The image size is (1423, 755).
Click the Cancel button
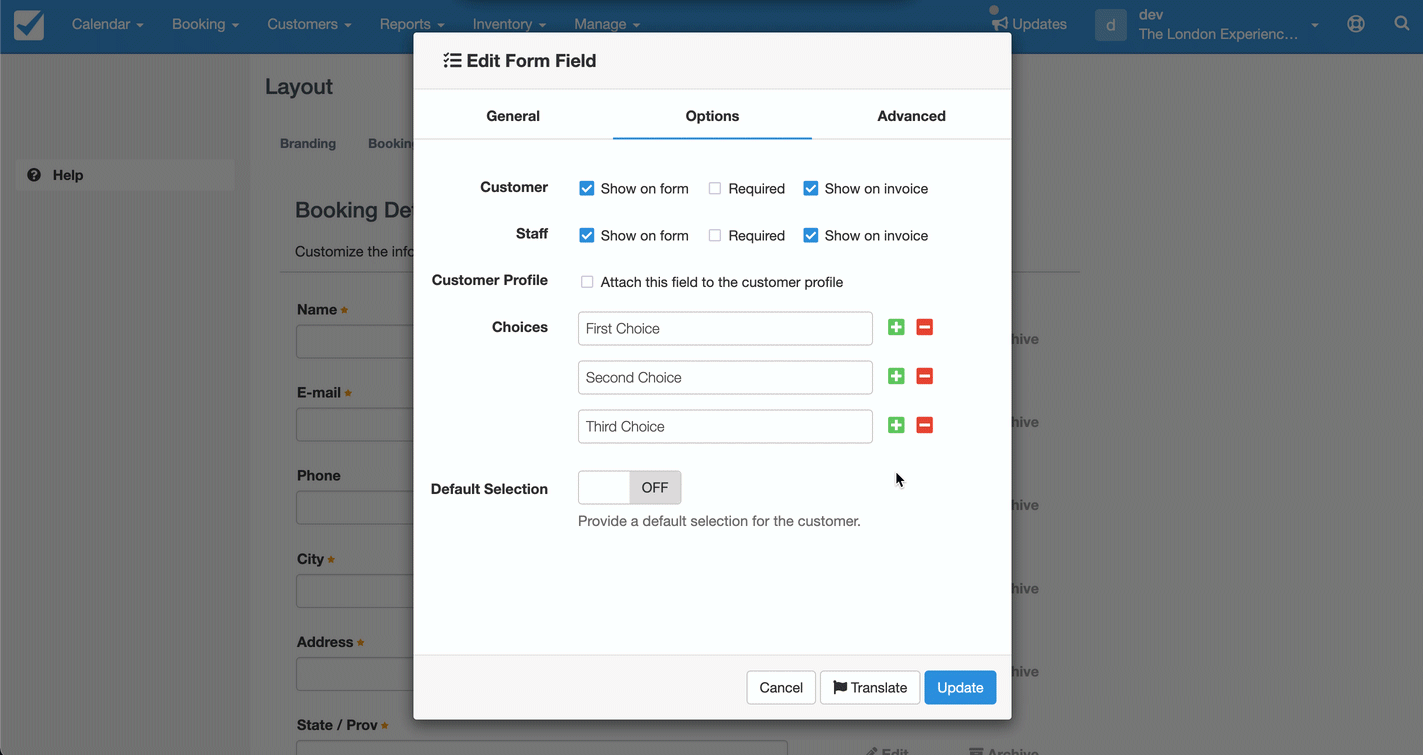(x=781, y=687)
